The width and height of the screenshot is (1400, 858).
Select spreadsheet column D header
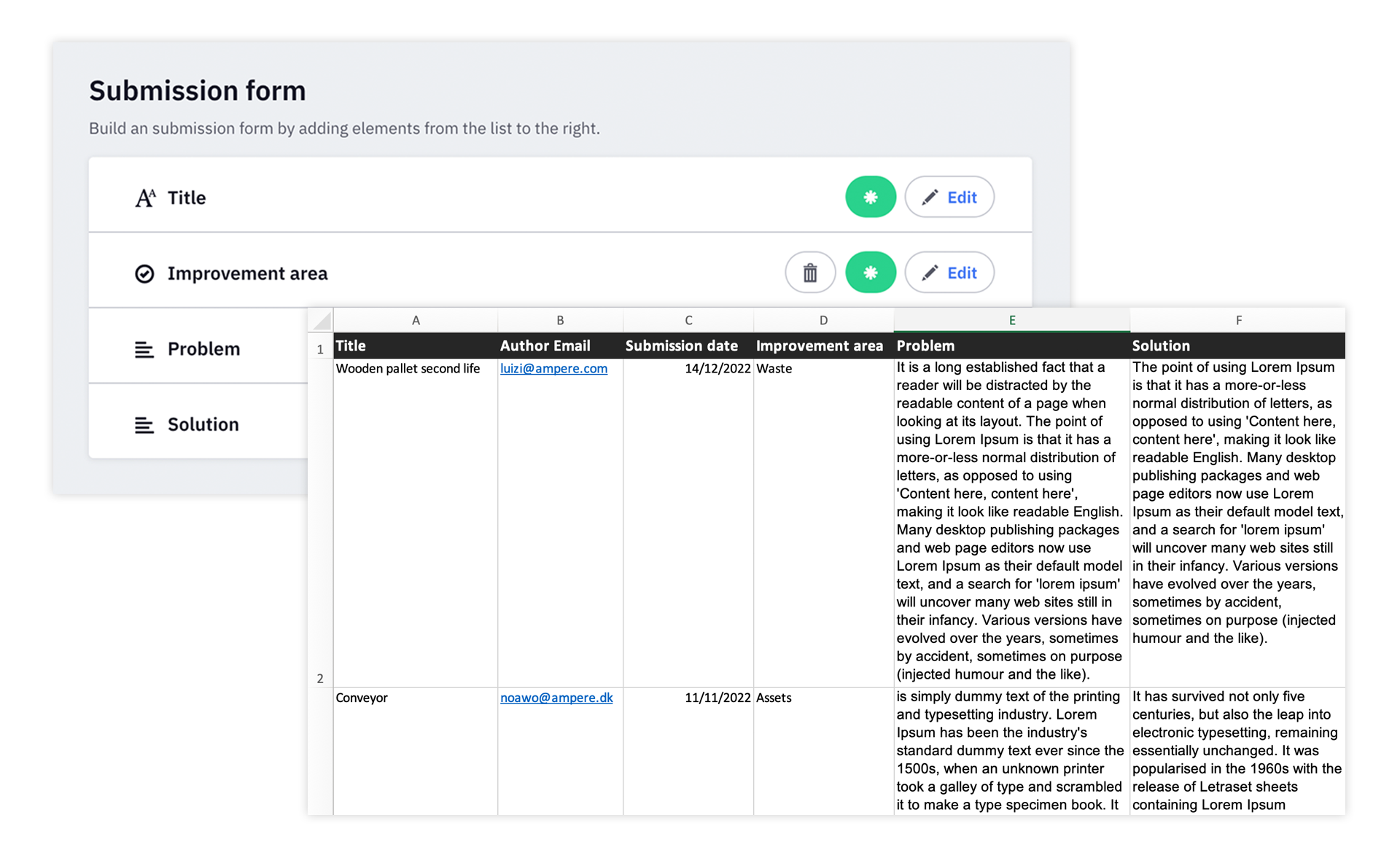click(823, 320)
